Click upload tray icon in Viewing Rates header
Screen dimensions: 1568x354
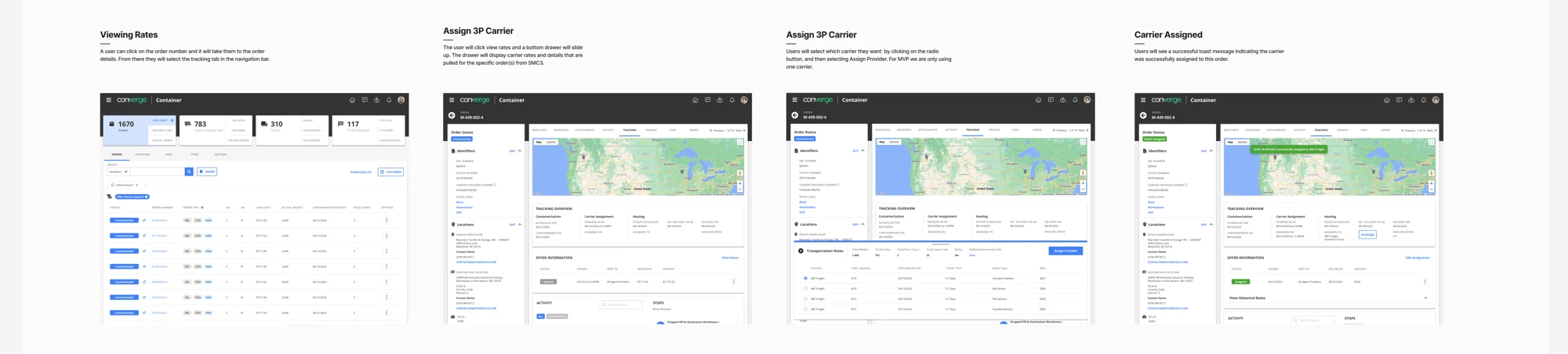coord(376,100)
